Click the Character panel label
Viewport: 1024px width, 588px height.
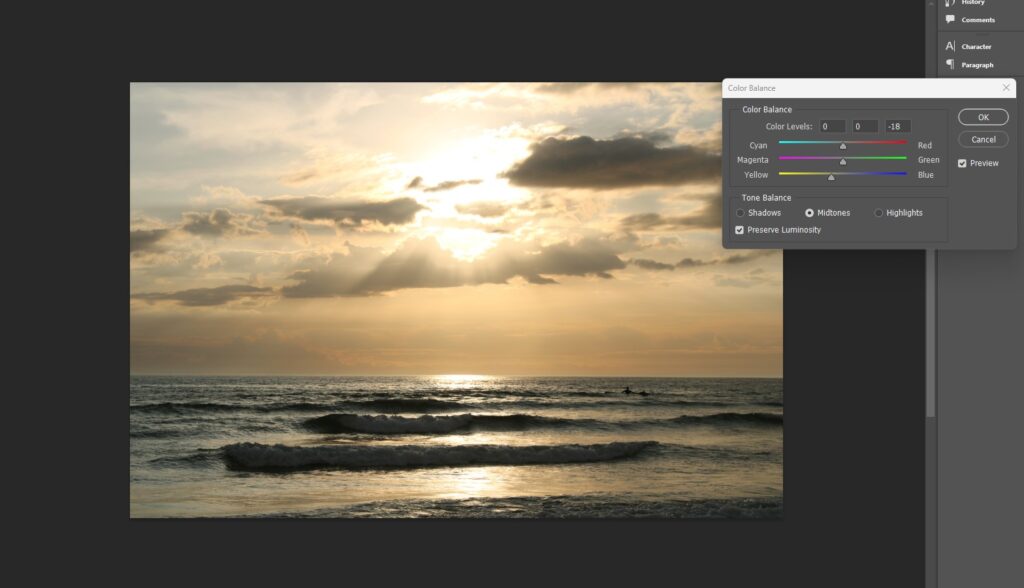976,46
